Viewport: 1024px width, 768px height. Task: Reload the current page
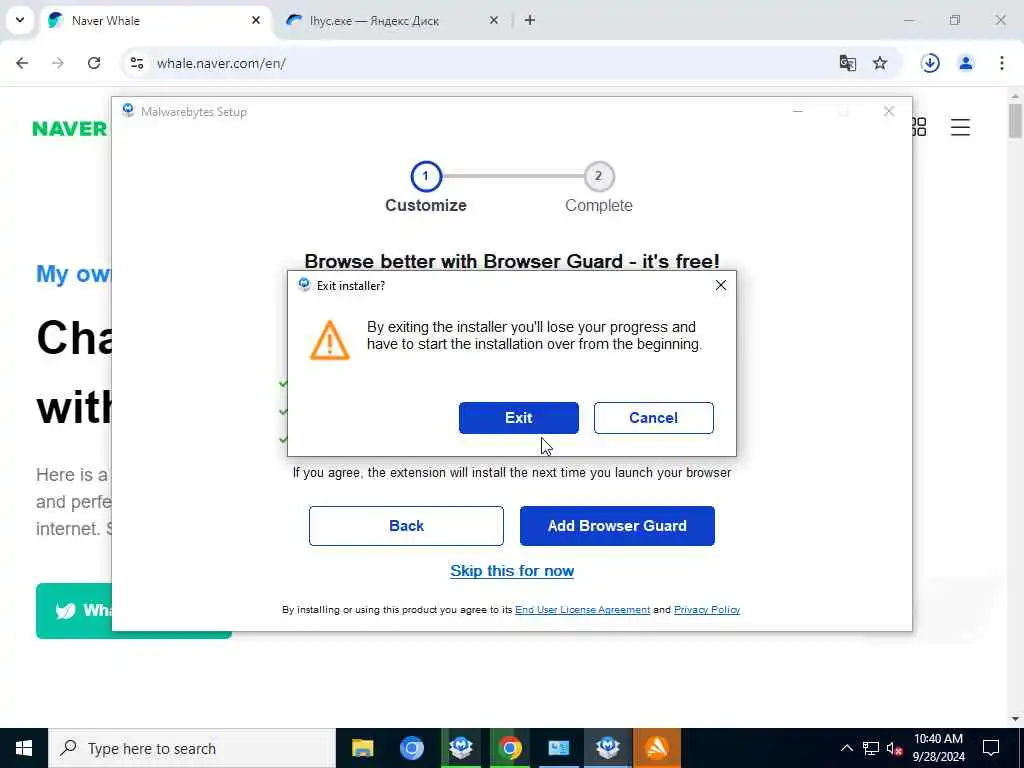point(94,63)
